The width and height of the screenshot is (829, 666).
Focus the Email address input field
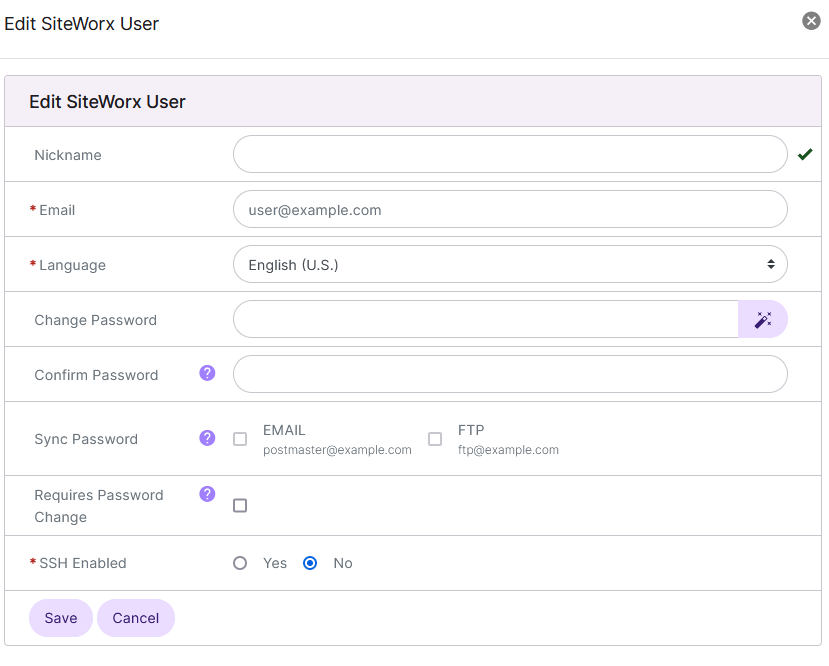tap(510, 209)
